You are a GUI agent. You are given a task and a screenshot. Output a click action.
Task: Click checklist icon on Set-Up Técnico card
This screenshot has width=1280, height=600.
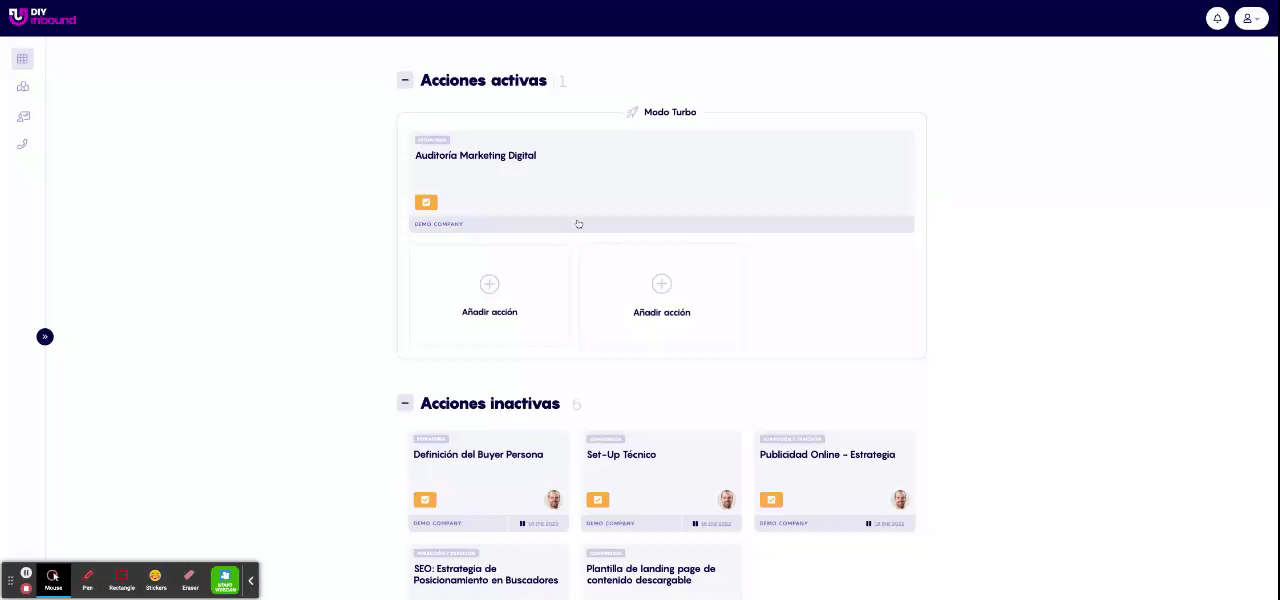point(598,500)
